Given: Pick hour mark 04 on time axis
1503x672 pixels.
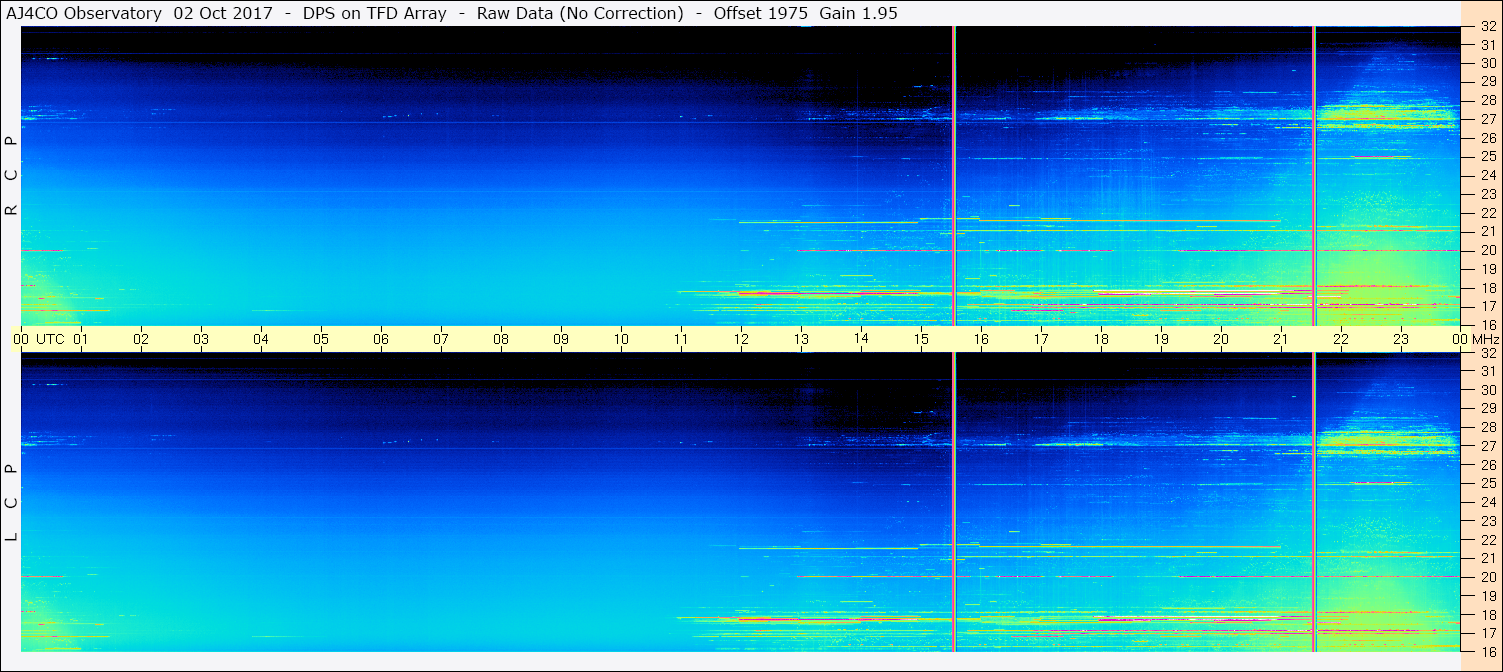Looking at the screenshot, I should coord(261,339).
